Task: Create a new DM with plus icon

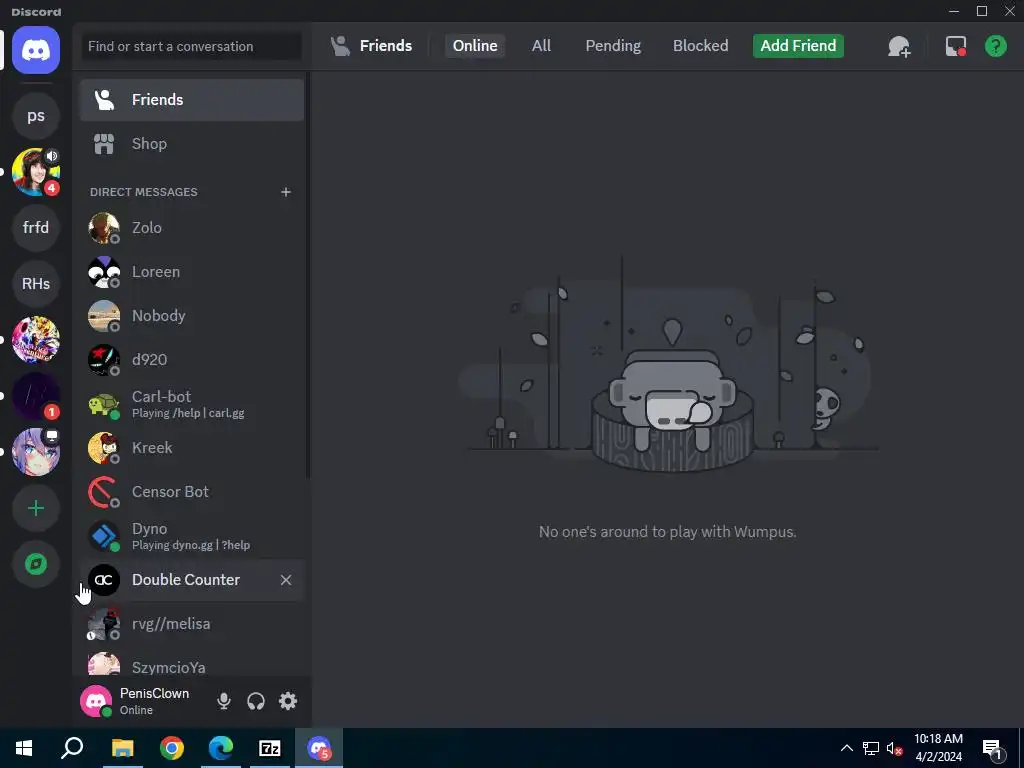Action: [x=285, y=192]
